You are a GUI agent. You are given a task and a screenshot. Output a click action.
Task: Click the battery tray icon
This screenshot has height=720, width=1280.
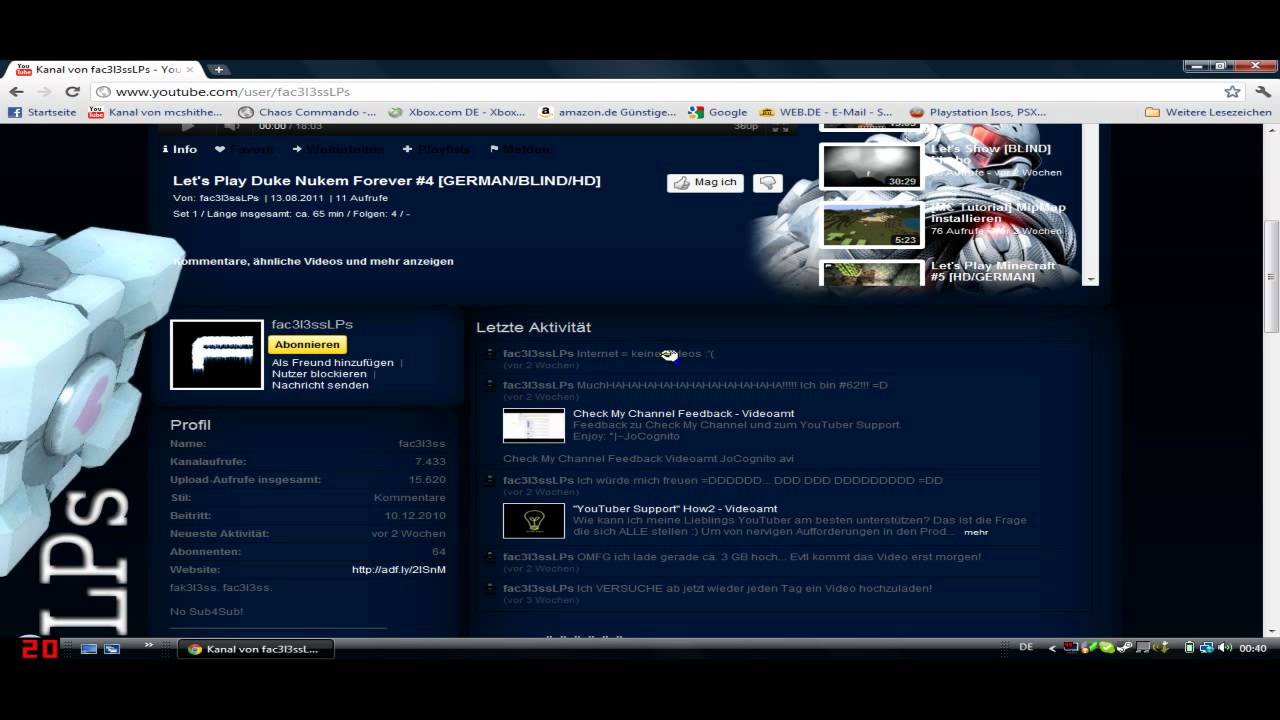1189,648
